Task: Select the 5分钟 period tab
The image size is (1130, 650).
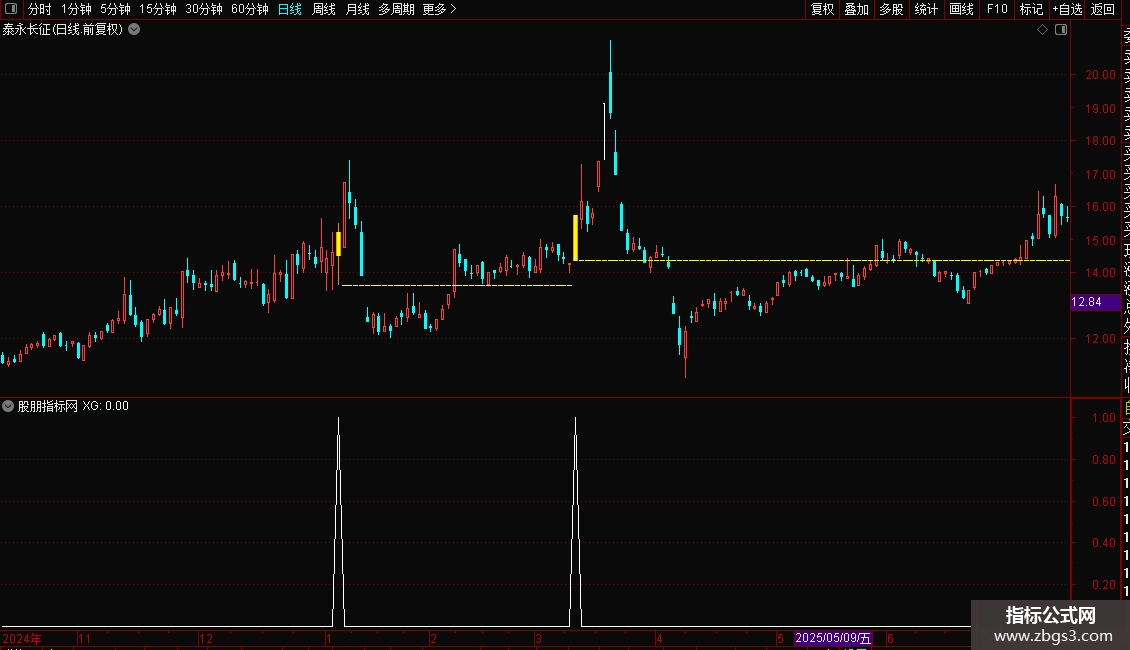Action: [x=115, y=9]
